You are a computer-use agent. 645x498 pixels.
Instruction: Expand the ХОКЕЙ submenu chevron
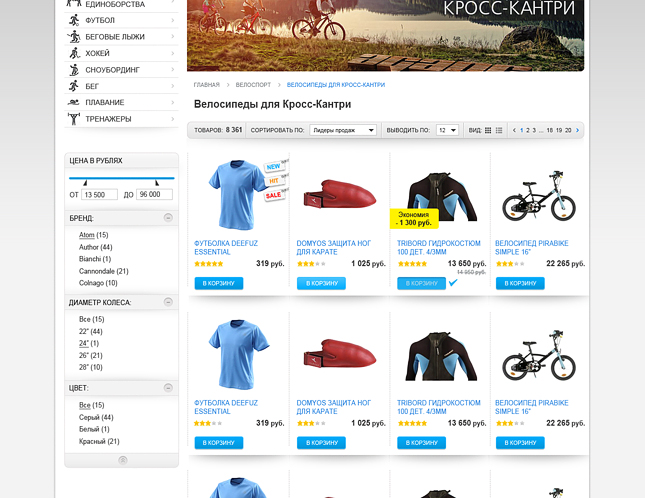[x=173, y=53]
